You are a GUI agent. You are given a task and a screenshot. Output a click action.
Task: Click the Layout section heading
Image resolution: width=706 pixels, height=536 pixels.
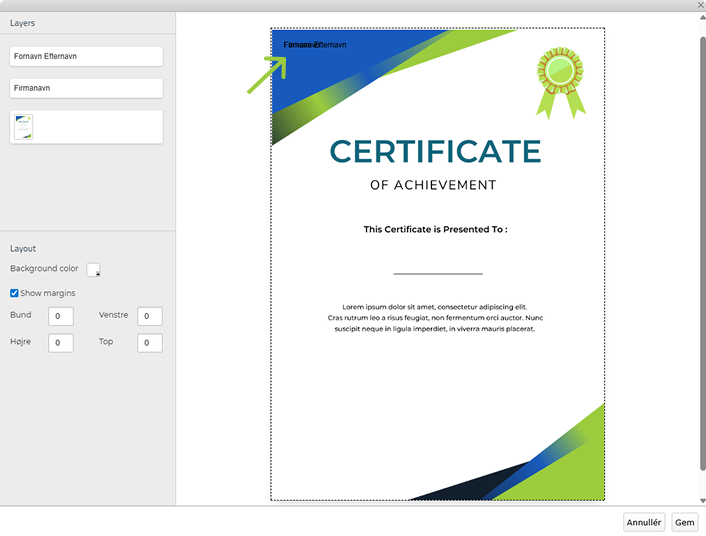23,249
